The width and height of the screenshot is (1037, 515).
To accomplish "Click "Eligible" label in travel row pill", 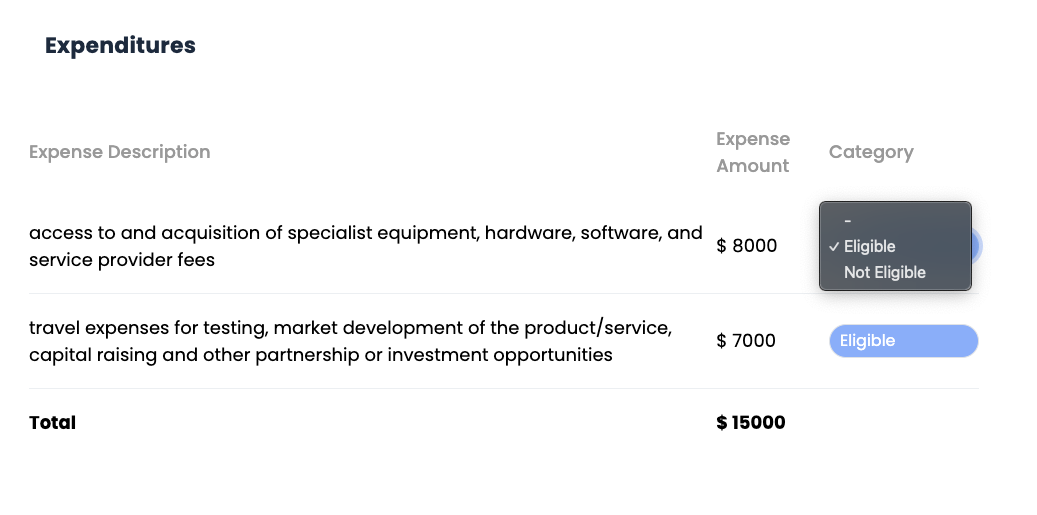I will coord(867,341).
